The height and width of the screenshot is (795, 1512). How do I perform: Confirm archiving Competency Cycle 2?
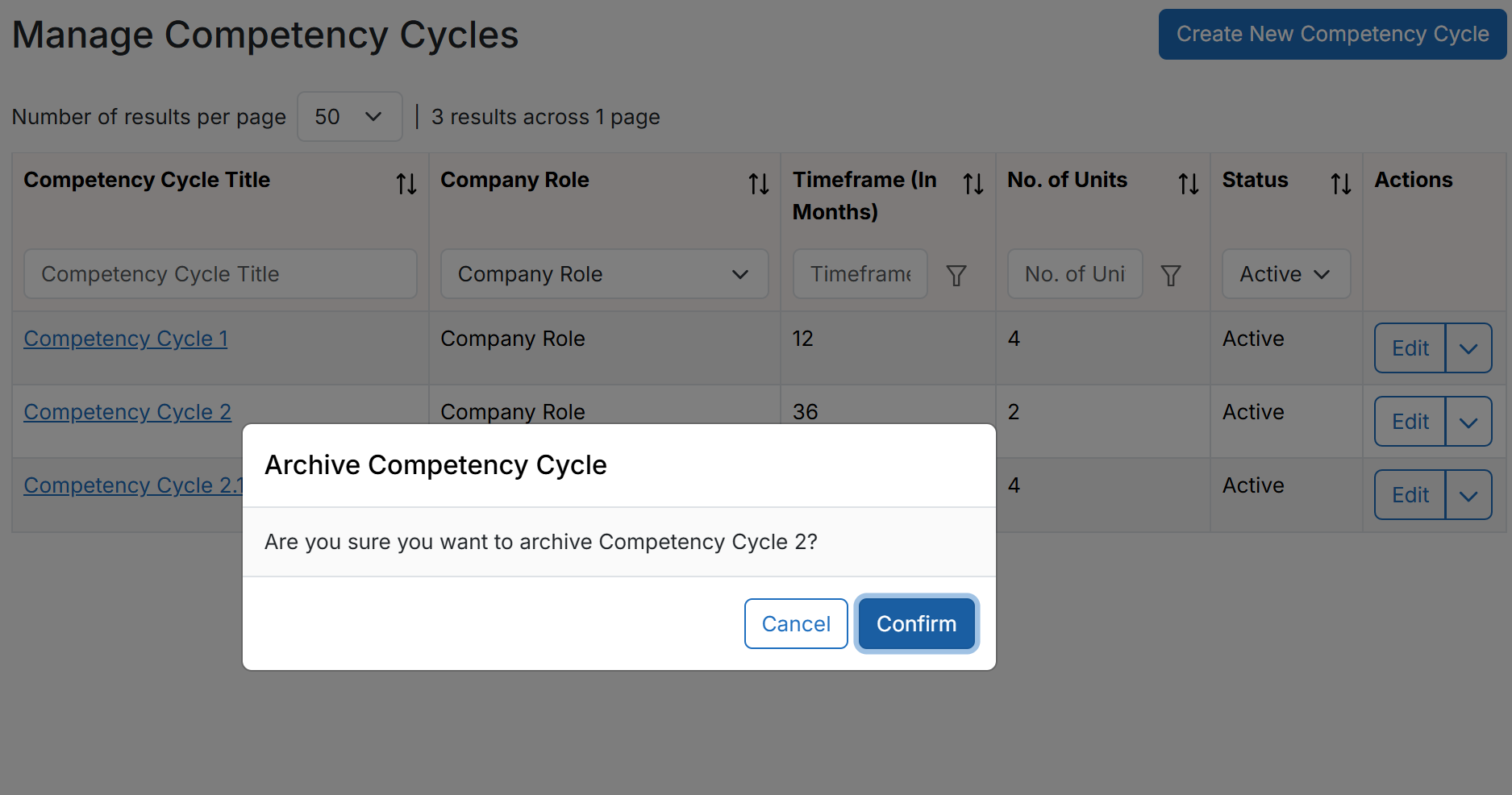coord(916,623)
